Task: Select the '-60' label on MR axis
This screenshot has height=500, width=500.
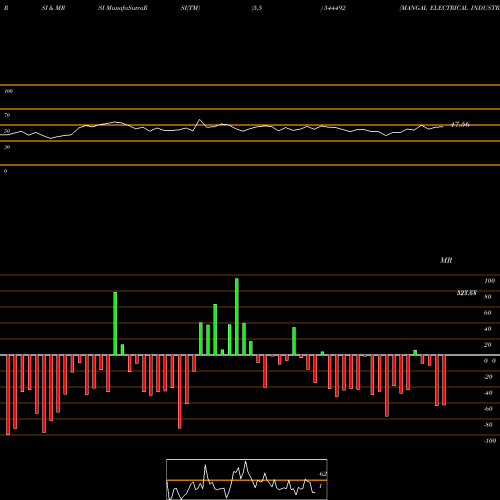Action: (488, 409)
